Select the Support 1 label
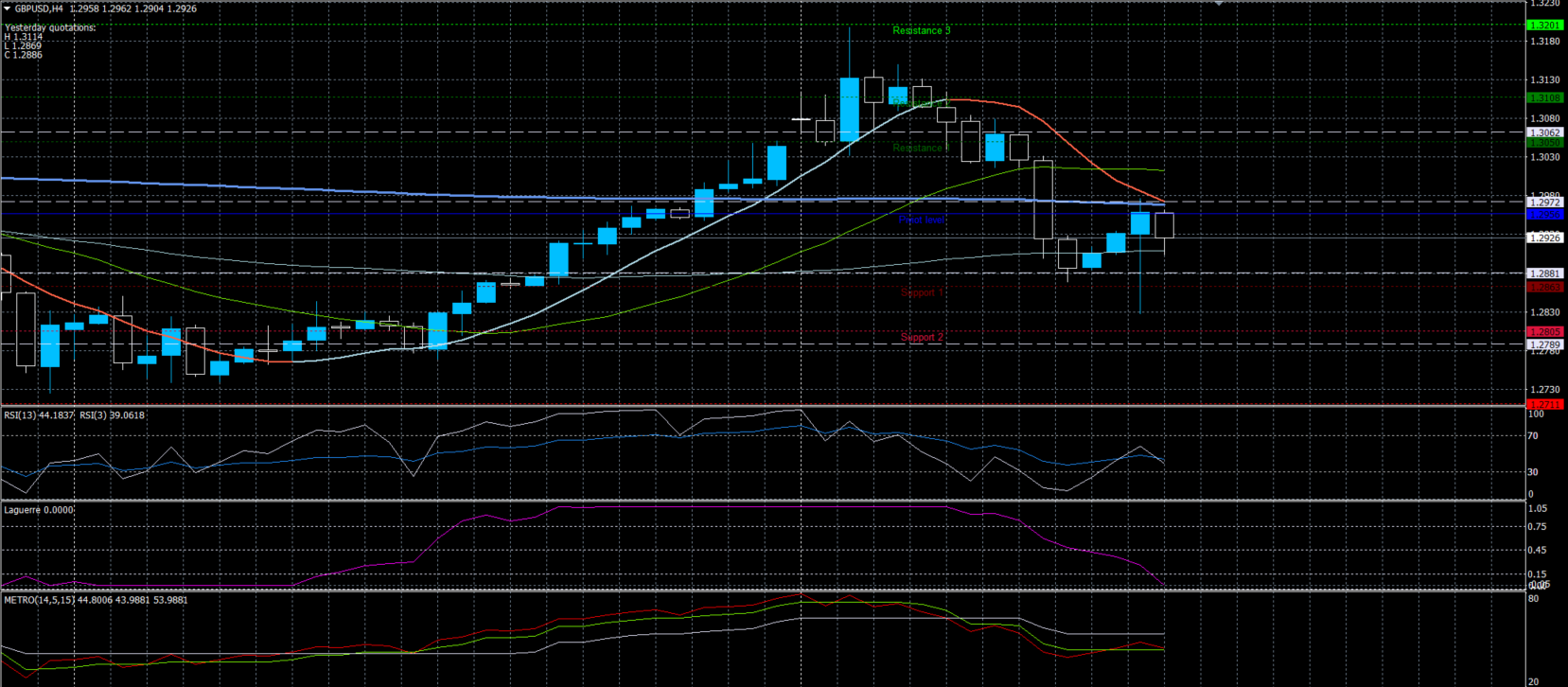This screenshot has width=1568, height=687. click(x=922, y=292)
